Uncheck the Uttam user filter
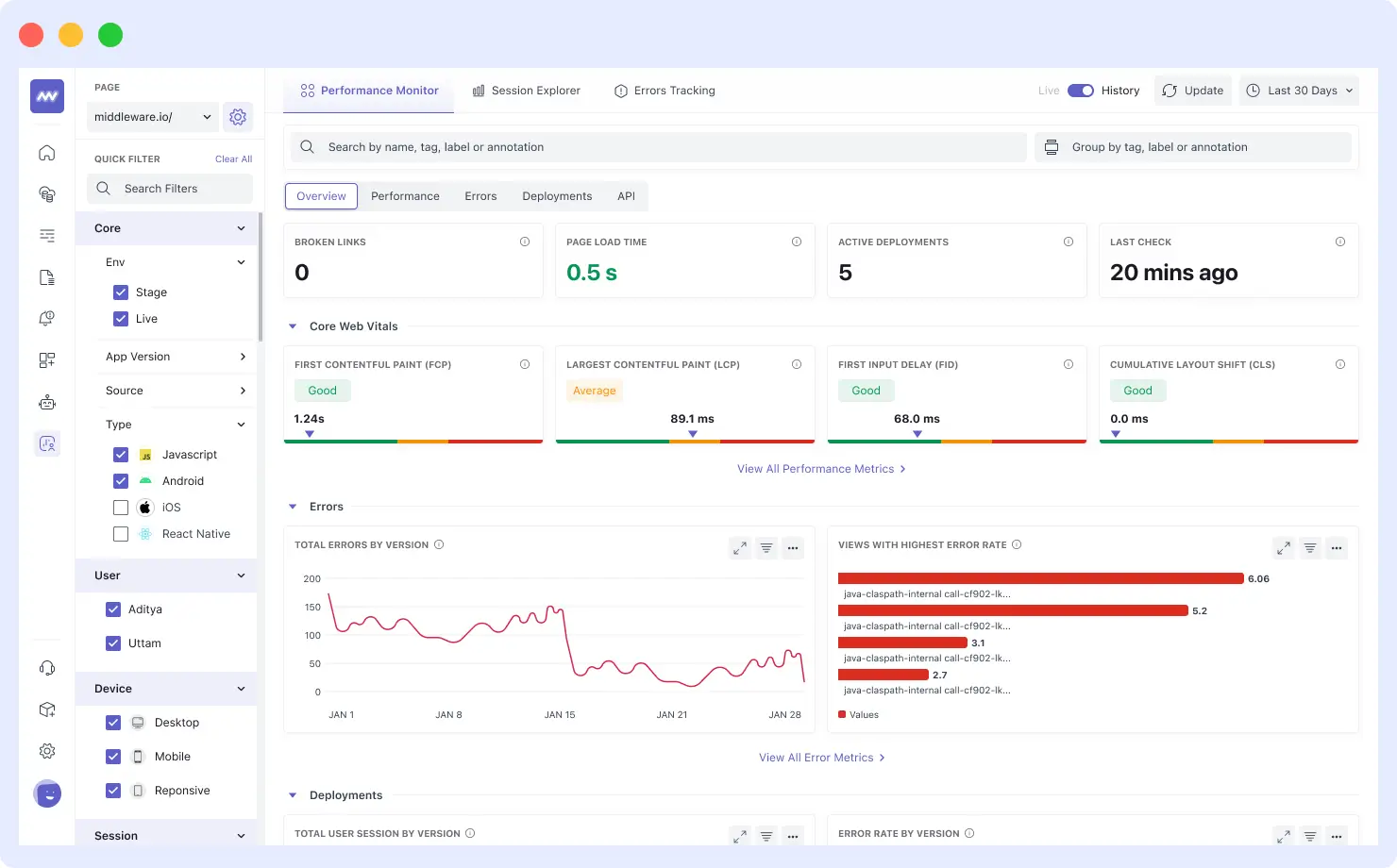The height and width of the screenshot is (868, 1397). (x=112, y=643)
